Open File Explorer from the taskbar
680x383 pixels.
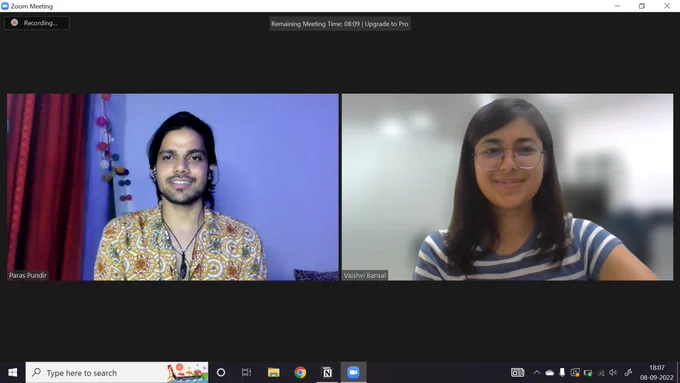click(x=274, y=373)
